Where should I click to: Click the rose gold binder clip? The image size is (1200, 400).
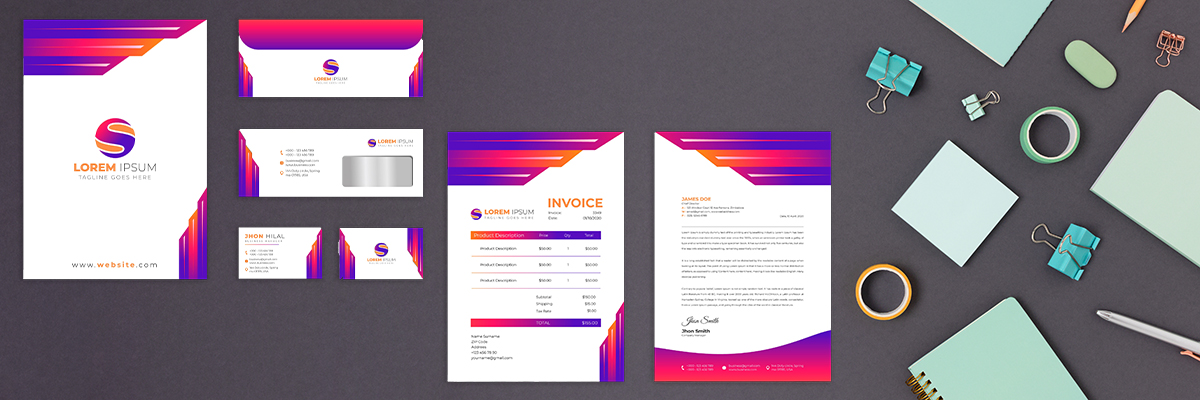(1168, 44)
